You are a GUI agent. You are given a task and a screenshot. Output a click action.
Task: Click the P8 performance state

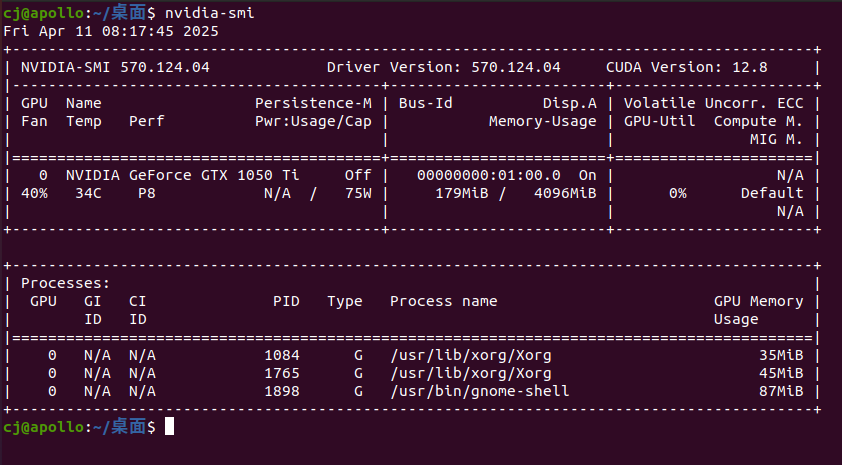tap(147, 193)
